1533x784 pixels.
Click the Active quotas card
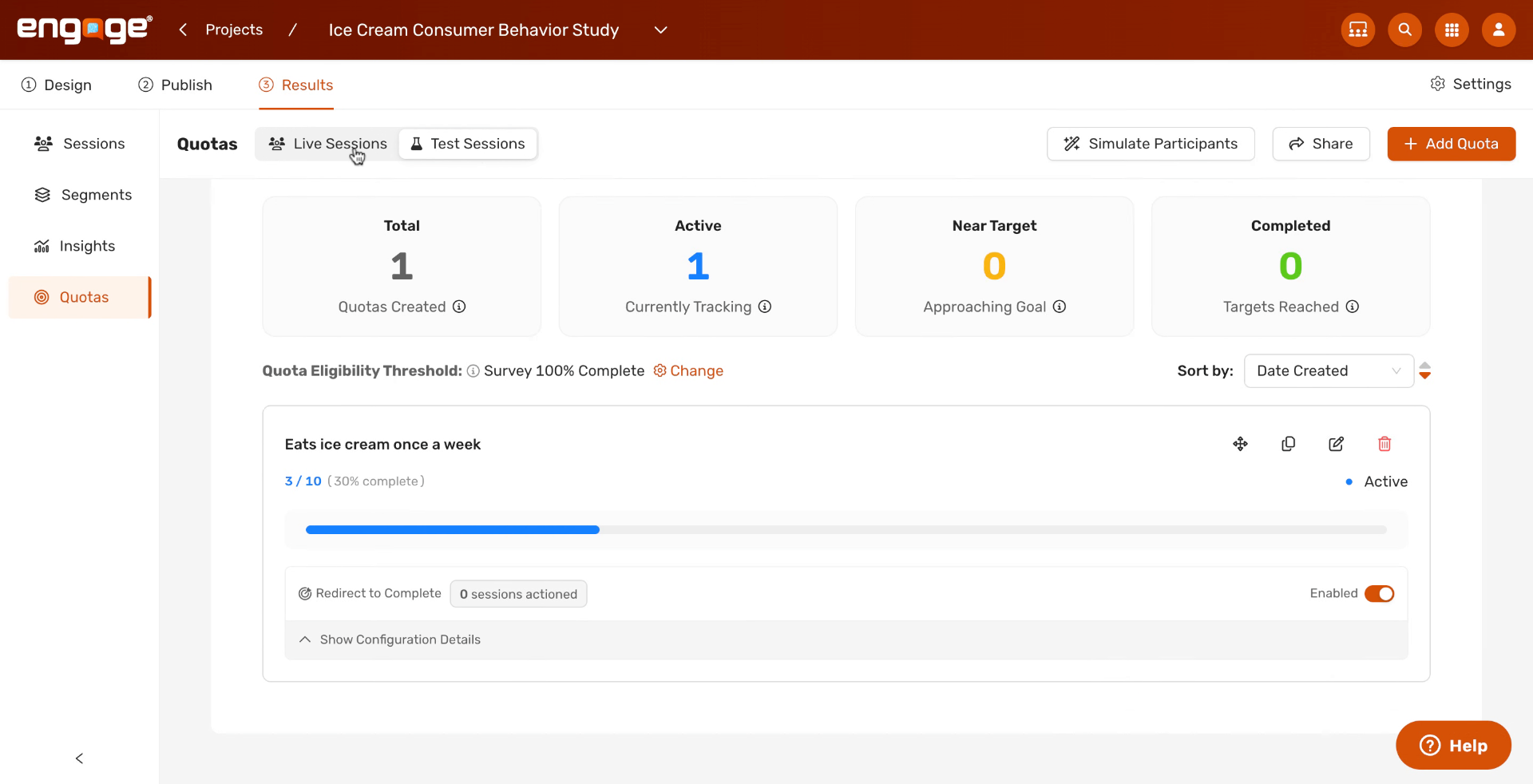698,267
